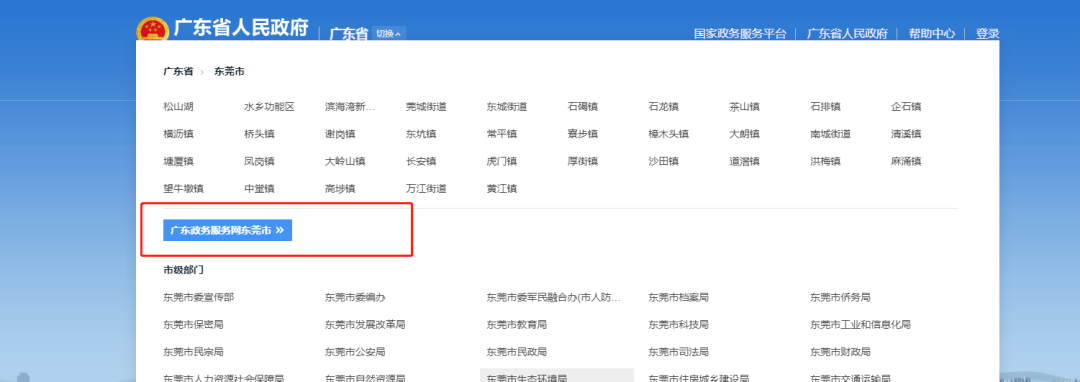
Task: Choose 东莞市工业和信息化局
Action: coord(860,325)
